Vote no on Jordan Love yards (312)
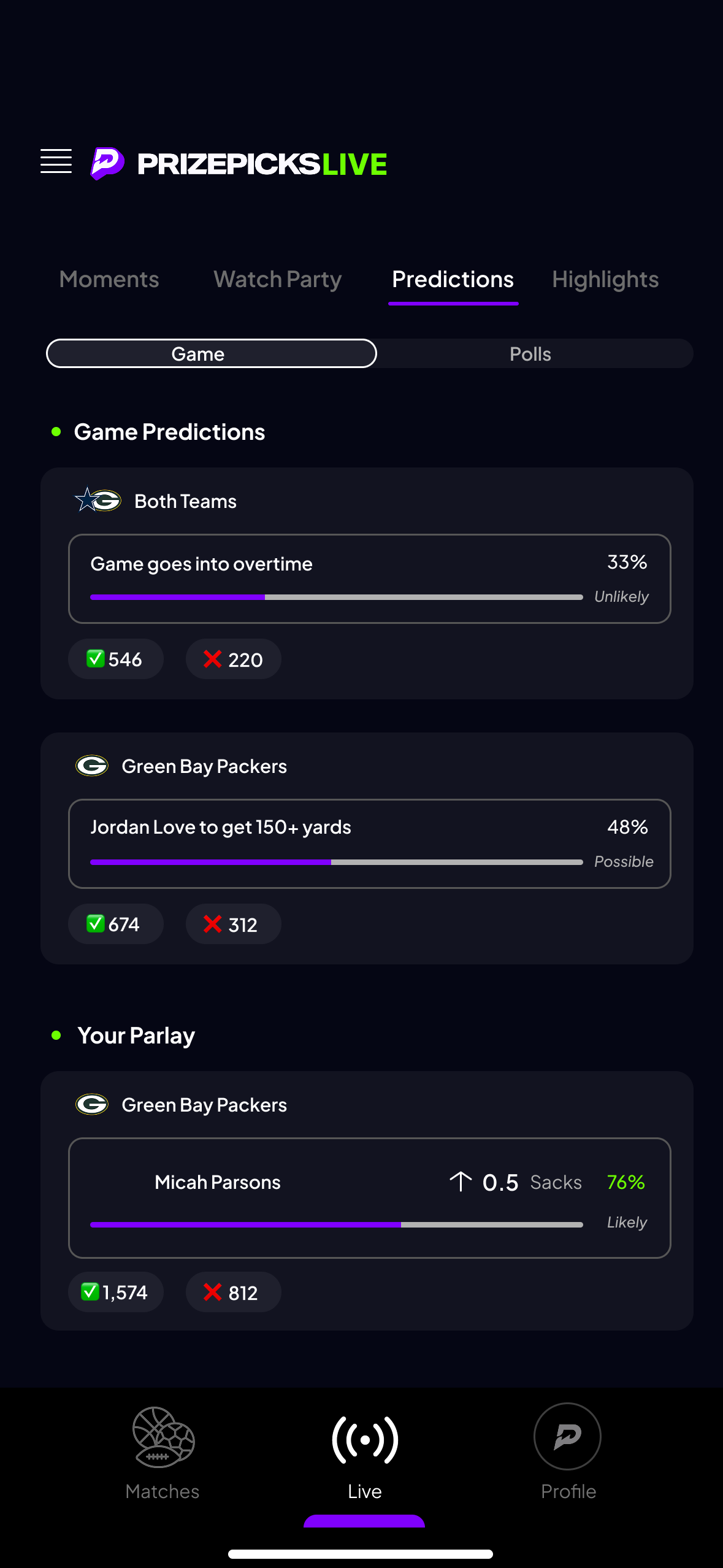 coord(233,924)
